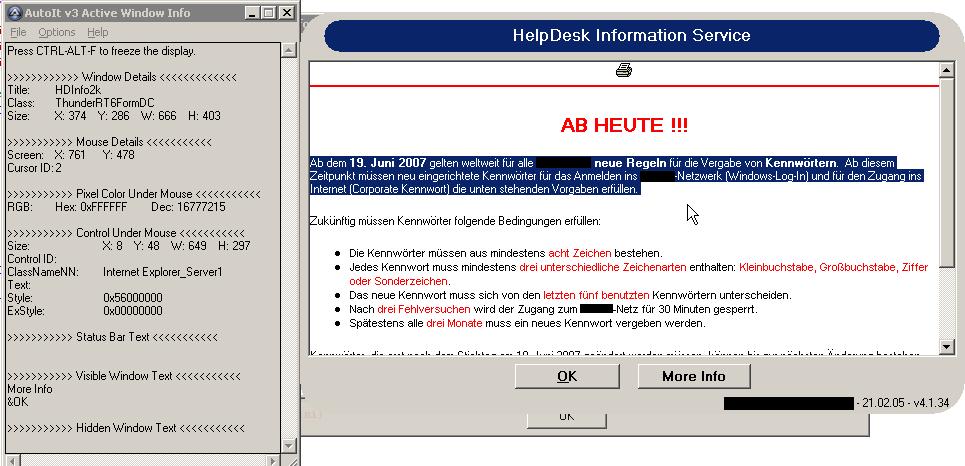Click the printer icon above the message

(x=624, y=70)
